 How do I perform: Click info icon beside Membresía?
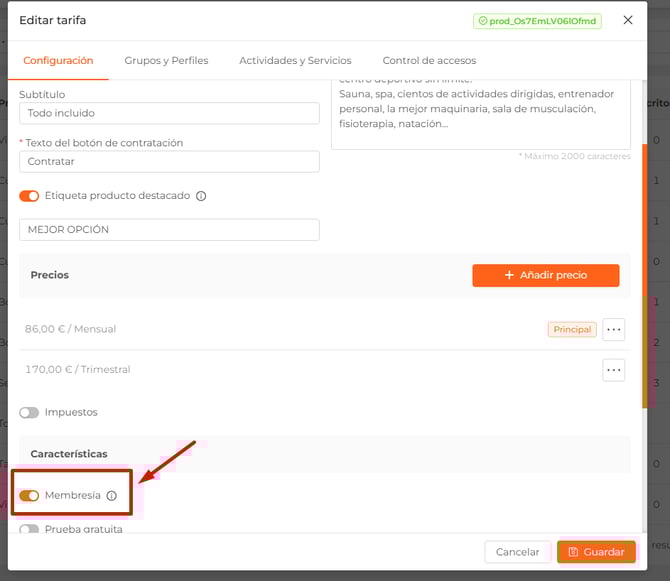[x=112, y=495]
